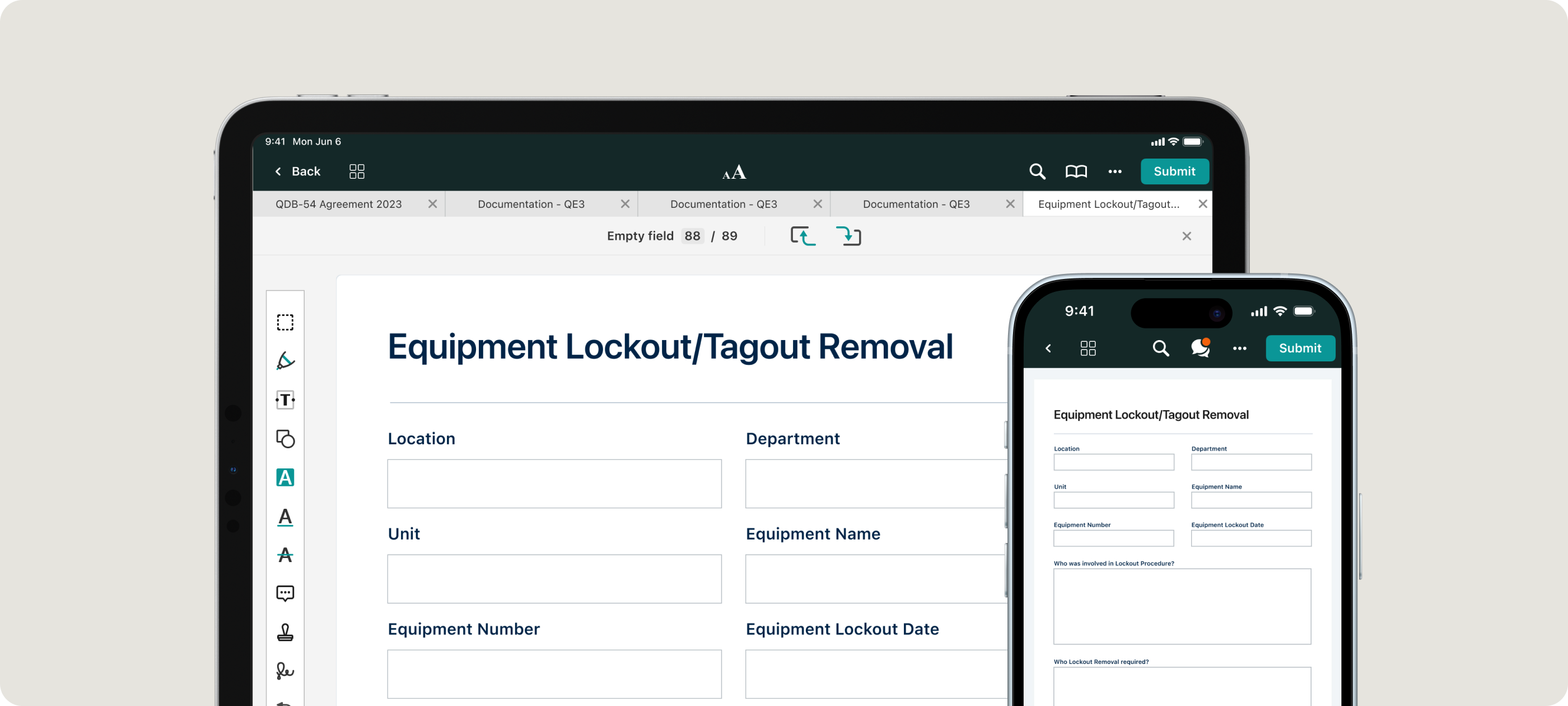Choose the signature tool

pos(285,671)
